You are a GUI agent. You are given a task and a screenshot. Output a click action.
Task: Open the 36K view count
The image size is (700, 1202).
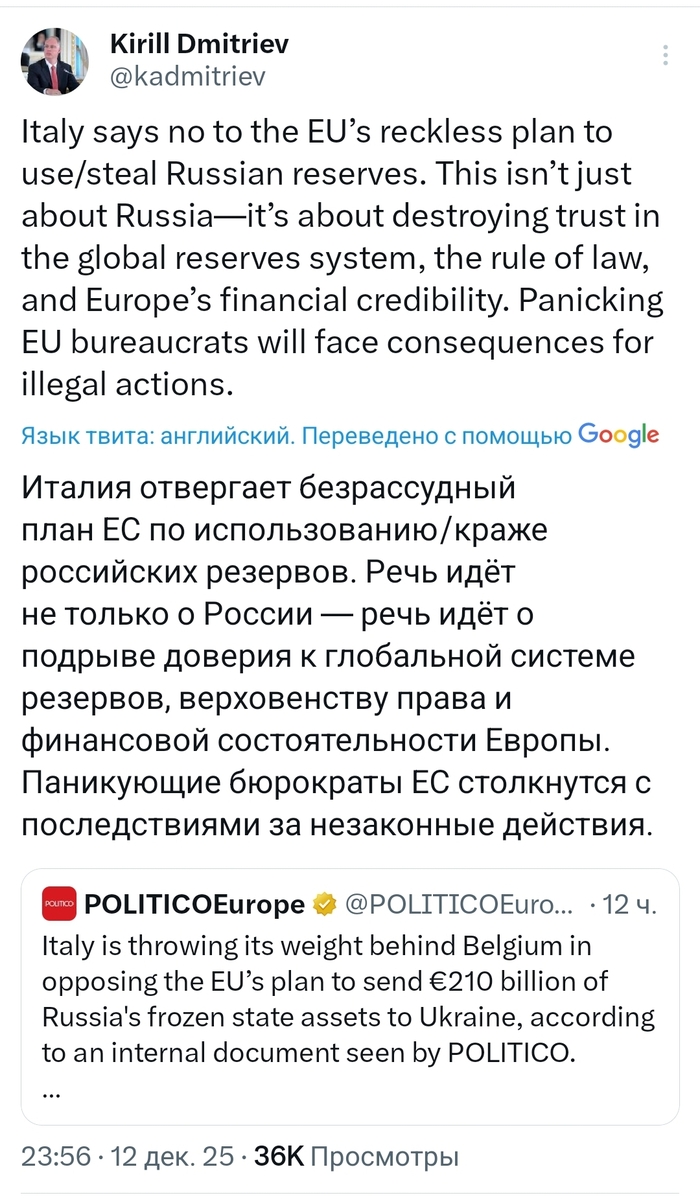point(279,1158)
